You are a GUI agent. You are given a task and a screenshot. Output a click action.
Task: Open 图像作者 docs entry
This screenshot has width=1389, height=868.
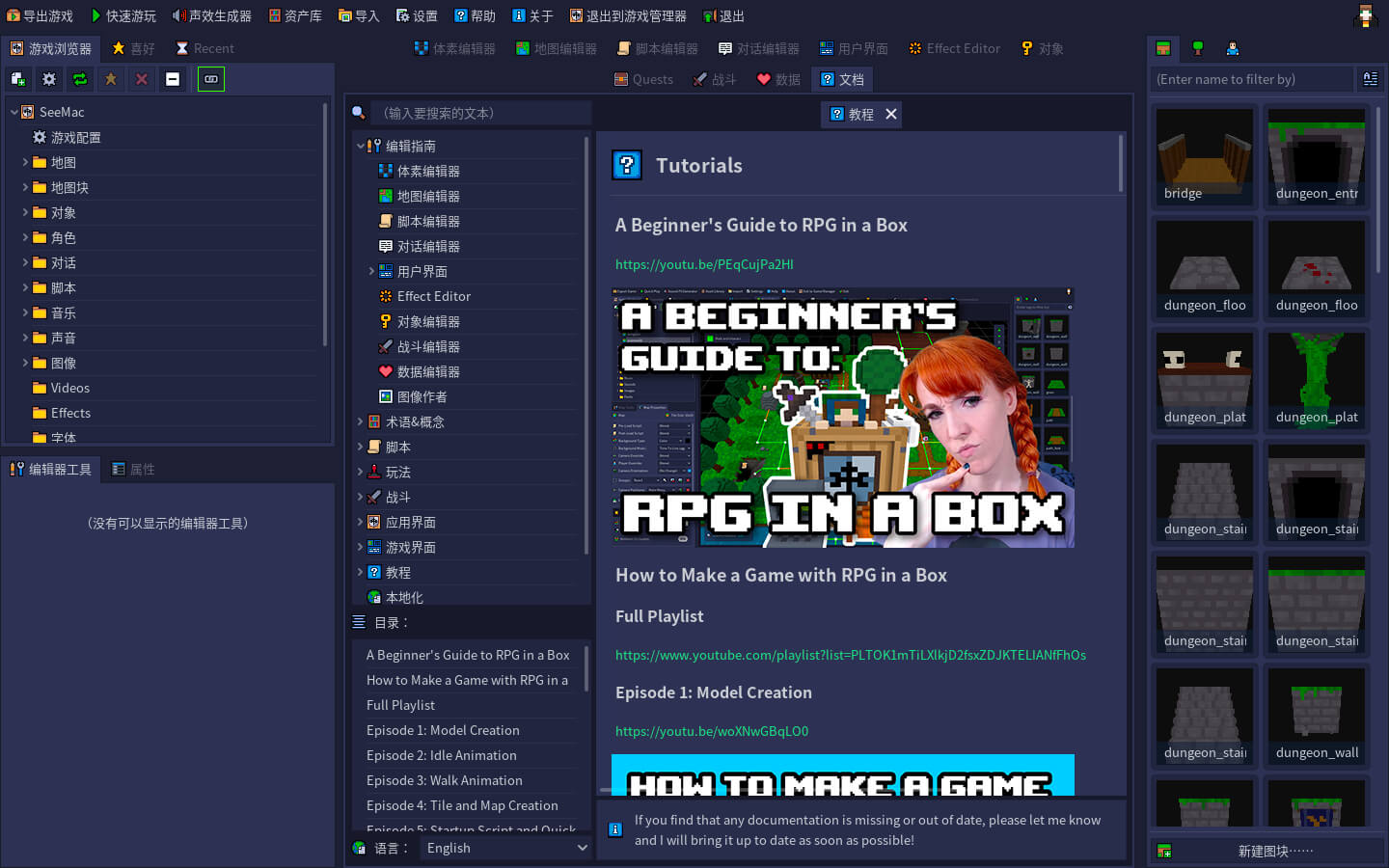pos(413,396)
